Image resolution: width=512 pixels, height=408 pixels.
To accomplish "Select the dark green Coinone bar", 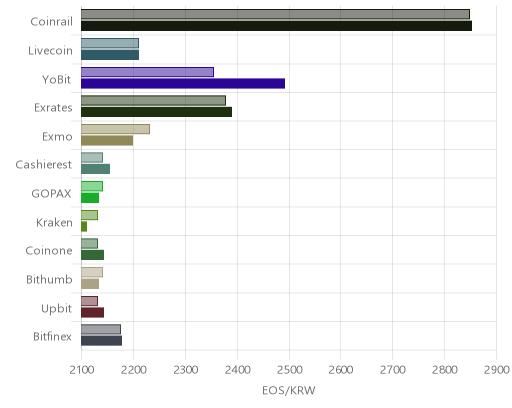I will (92, 255).
